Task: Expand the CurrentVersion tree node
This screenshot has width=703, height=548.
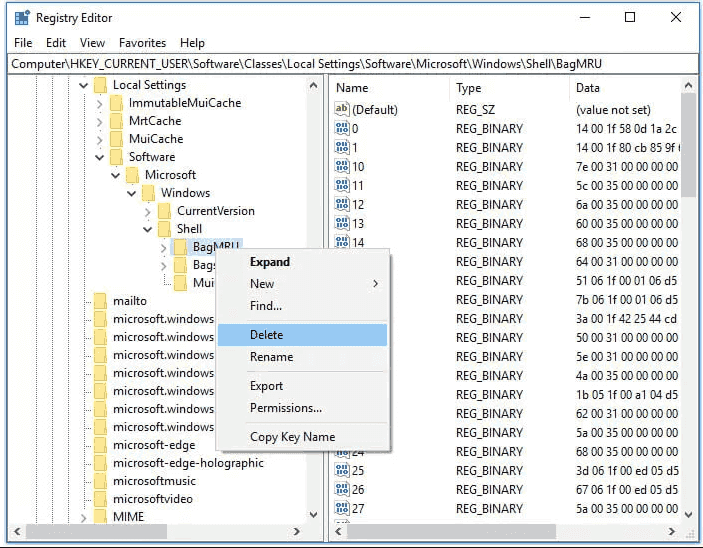Action: pos(148,211)
